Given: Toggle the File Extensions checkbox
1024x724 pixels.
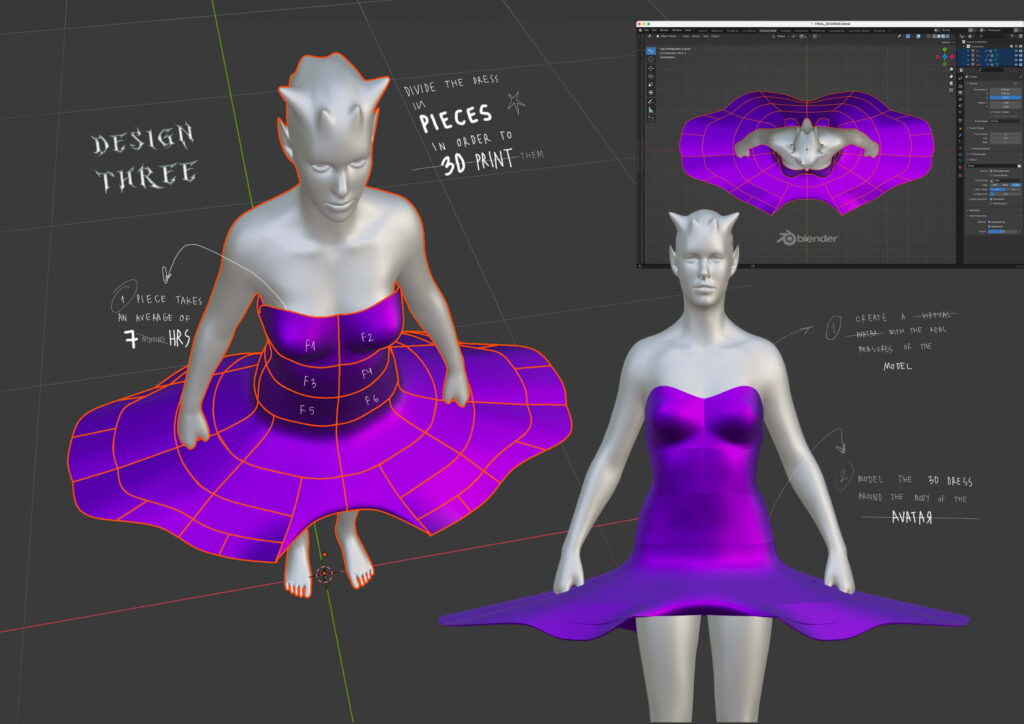Looking at the screenshot, I should click(990, 171).
